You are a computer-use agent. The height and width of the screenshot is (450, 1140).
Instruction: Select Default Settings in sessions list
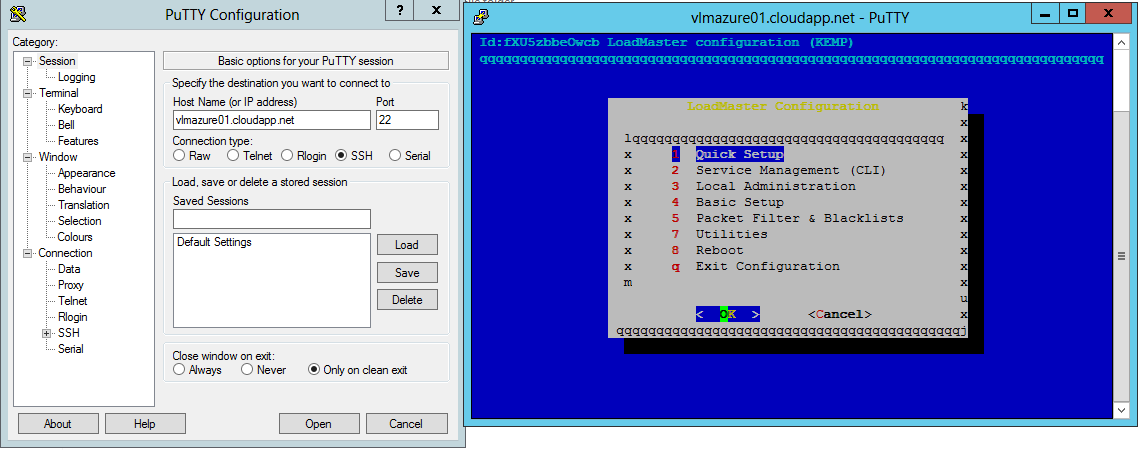pyautogui.click(x=214, y=242)
